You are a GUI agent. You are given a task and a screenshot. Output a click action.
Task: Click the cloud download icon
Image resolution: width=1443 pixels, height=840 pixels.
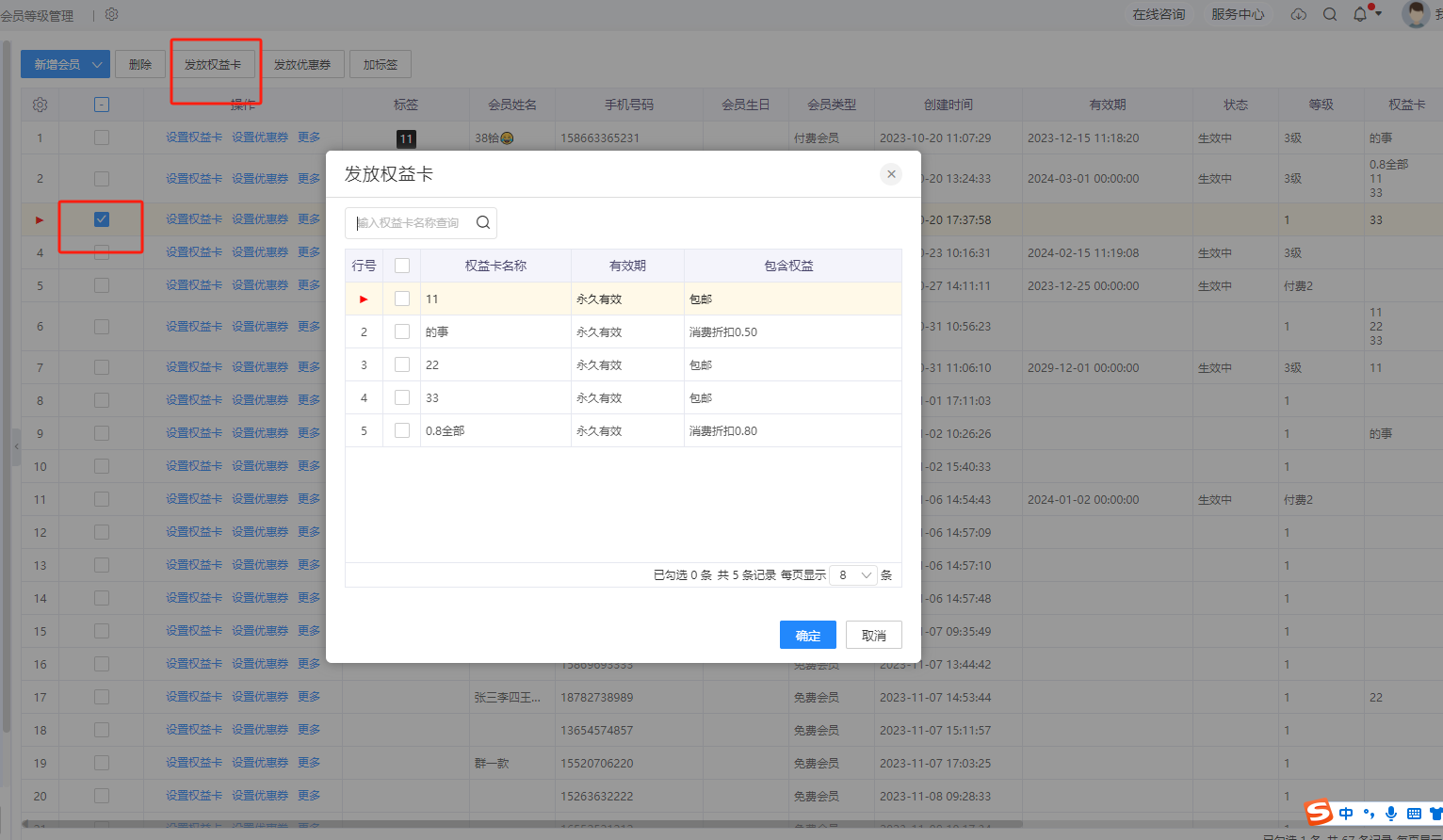point(1298,14)
